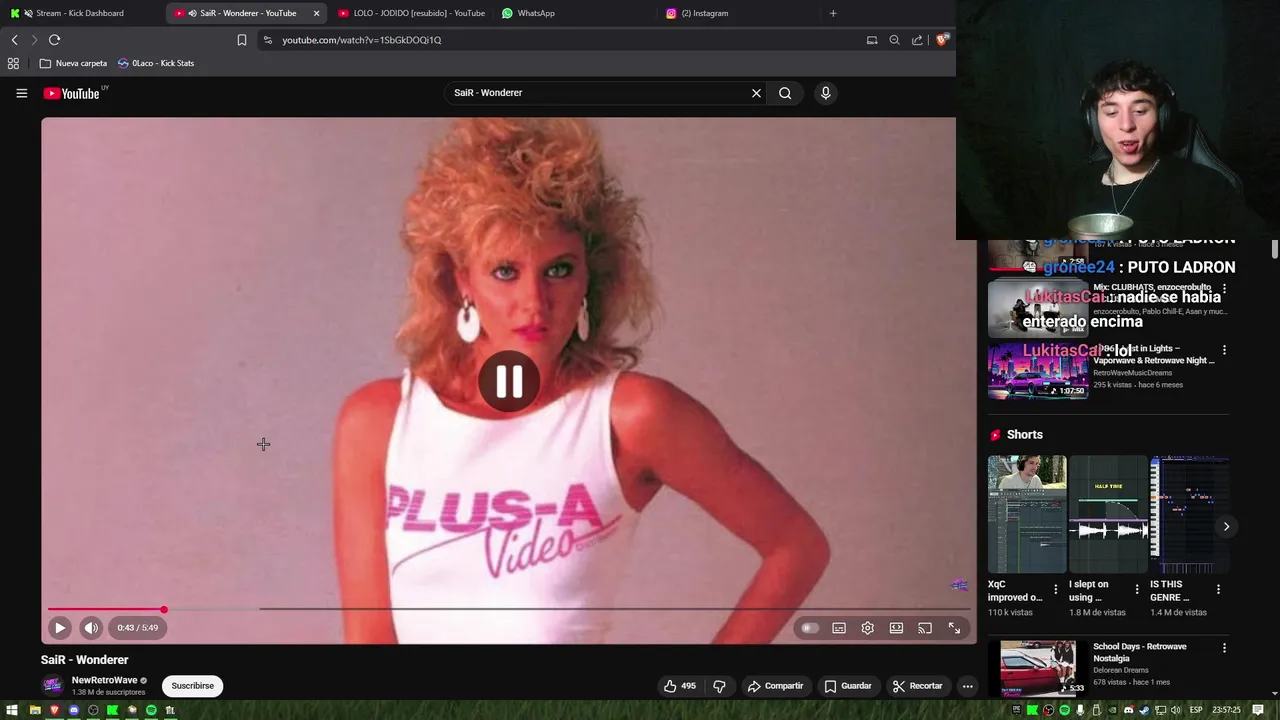Open Spotify from the taskbar

click(151, 710)
